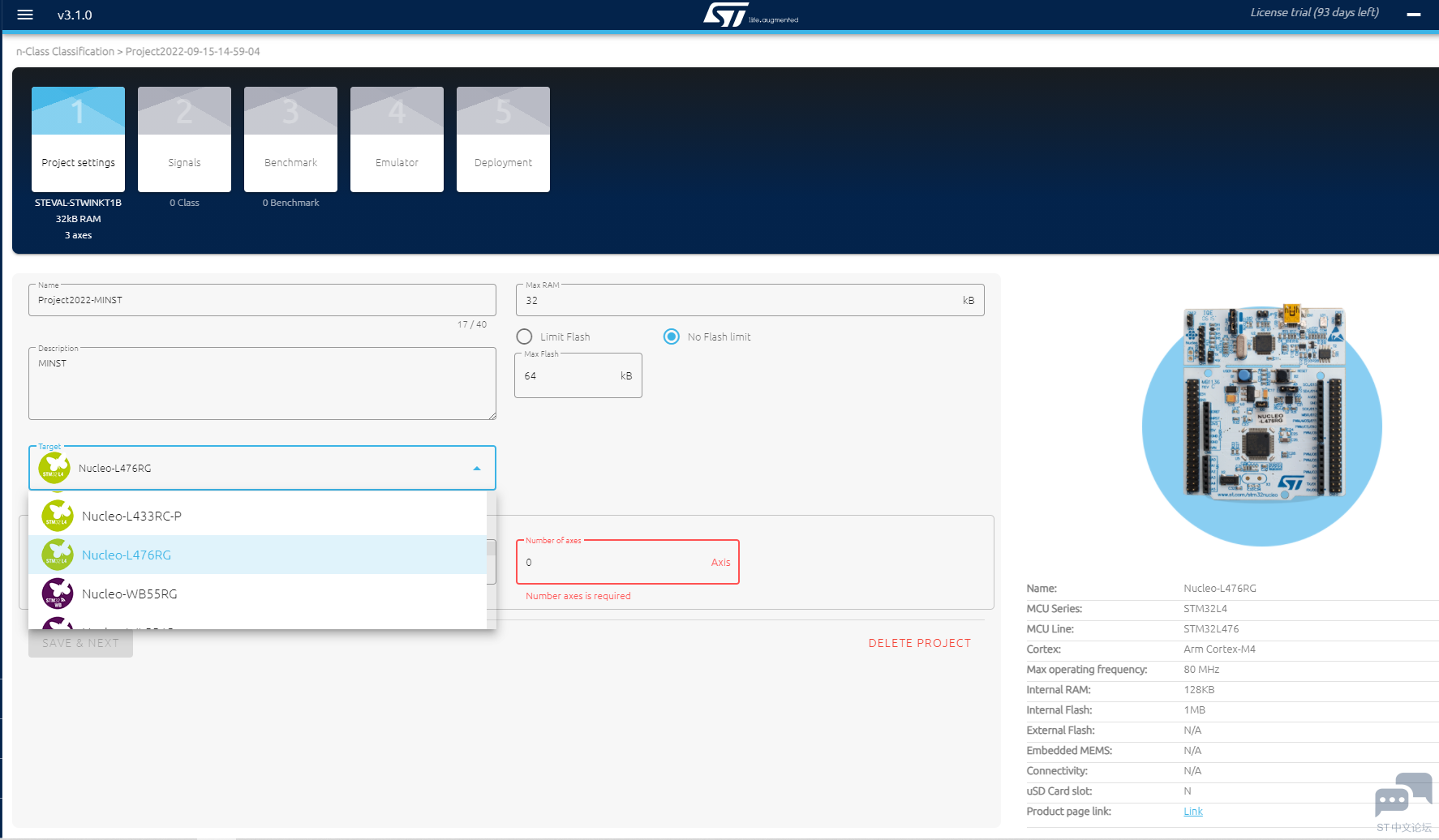
Task: Open the Emulator step tab
Action: (x=397, y=139)
